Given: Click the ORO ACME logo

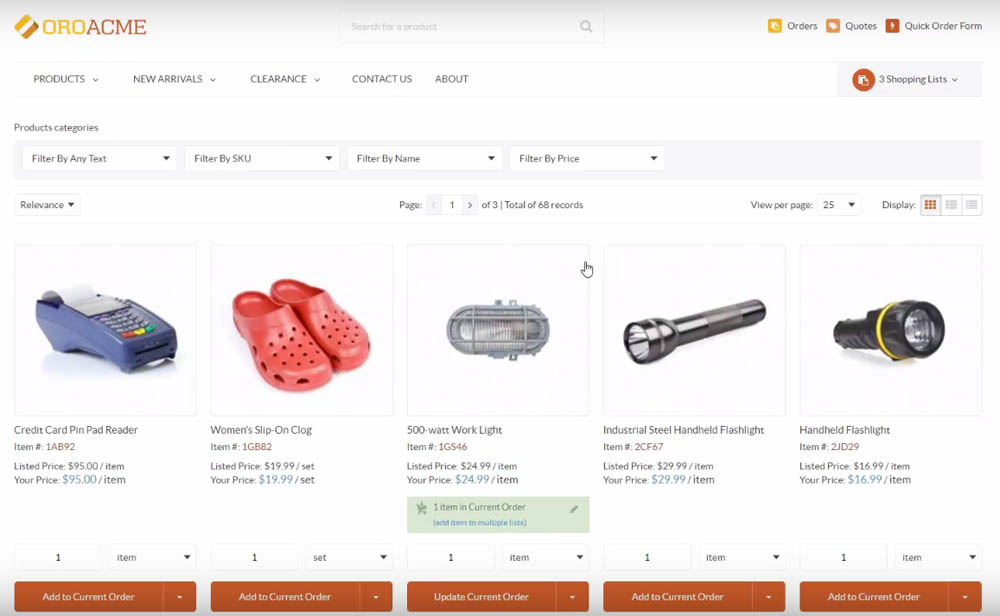Looking at the screenshot, I should pyautogui.click(x=79, y=27).
